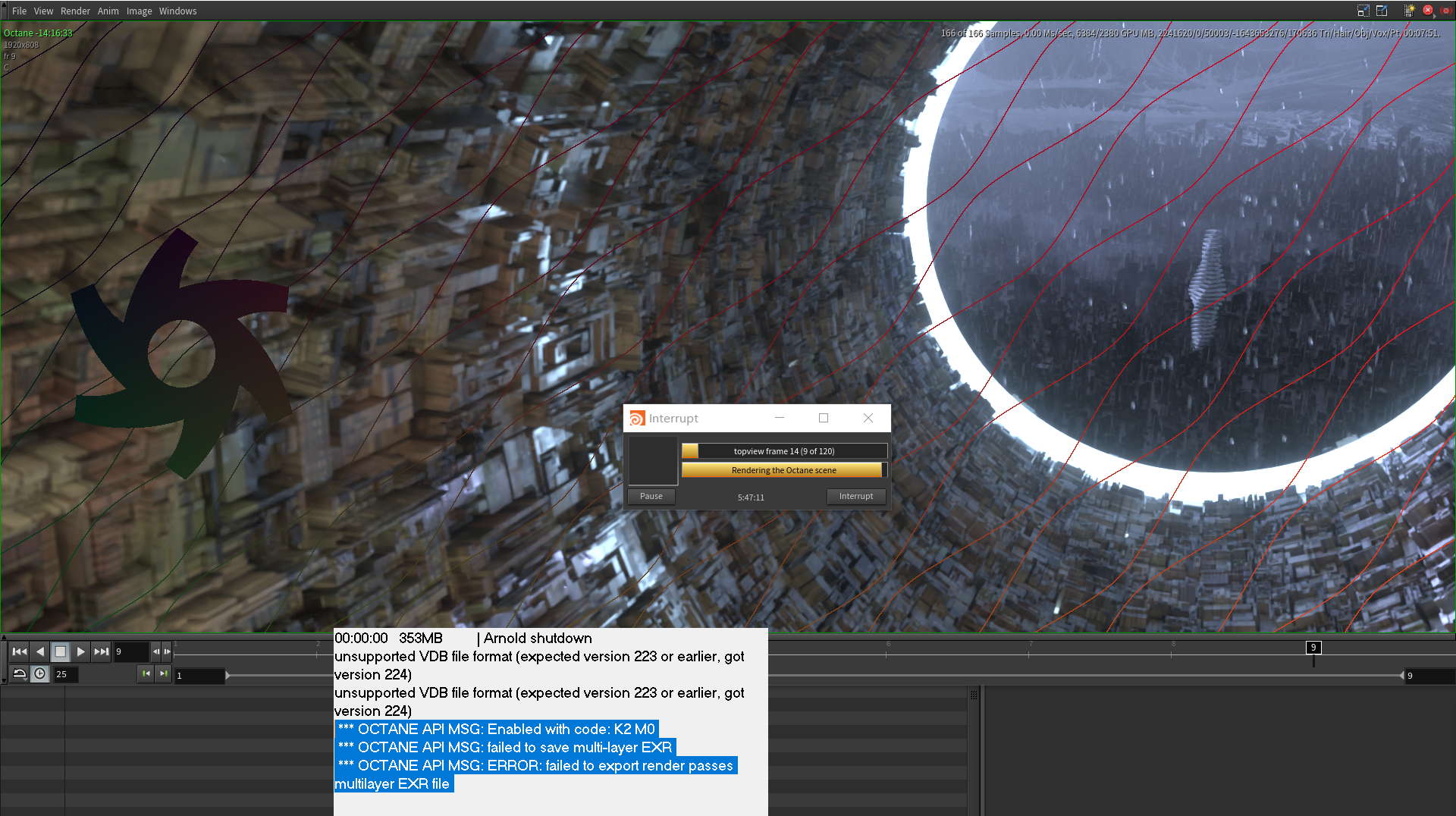Play the sequence in reverse
Viewport: 1456px width, 816px height.
click(x=40, y=651)
